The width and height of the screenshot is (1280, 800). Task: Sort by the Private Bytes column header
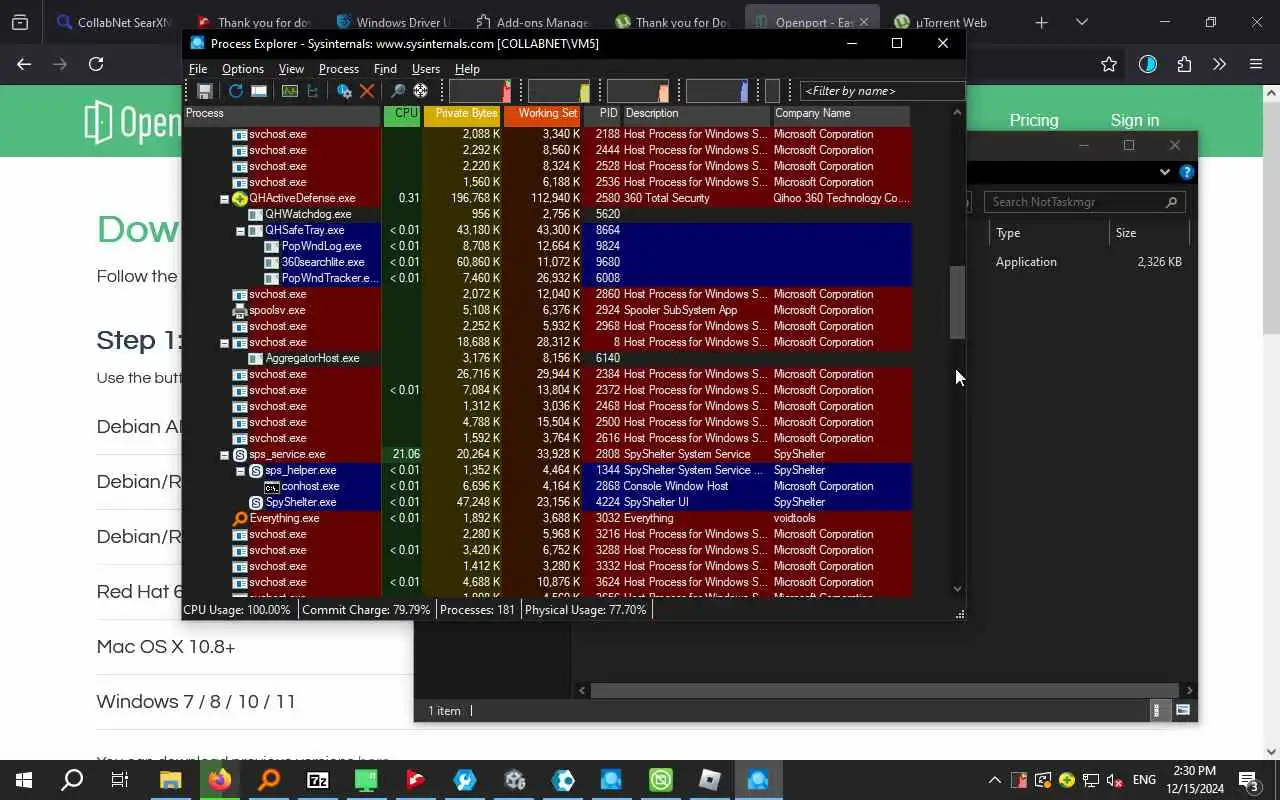click(x=462, y=115)
